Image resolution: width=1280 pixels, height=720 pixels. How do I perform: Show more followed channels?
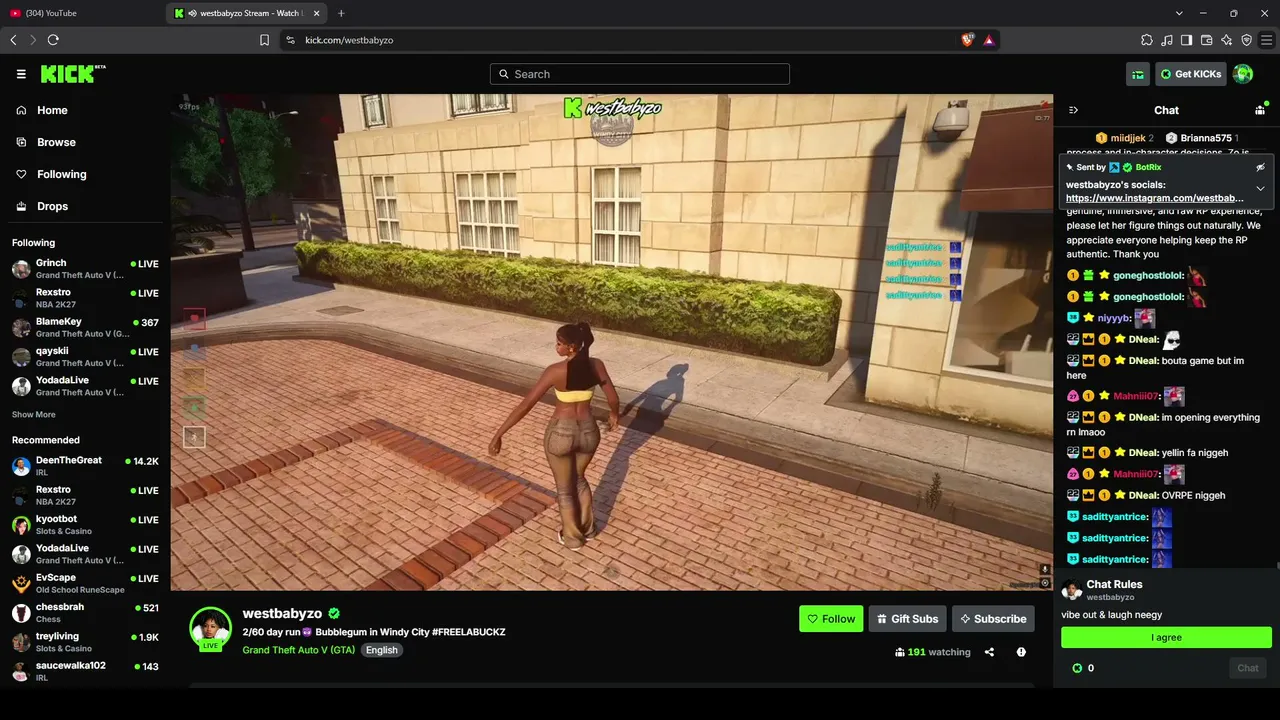coord(34,415)
